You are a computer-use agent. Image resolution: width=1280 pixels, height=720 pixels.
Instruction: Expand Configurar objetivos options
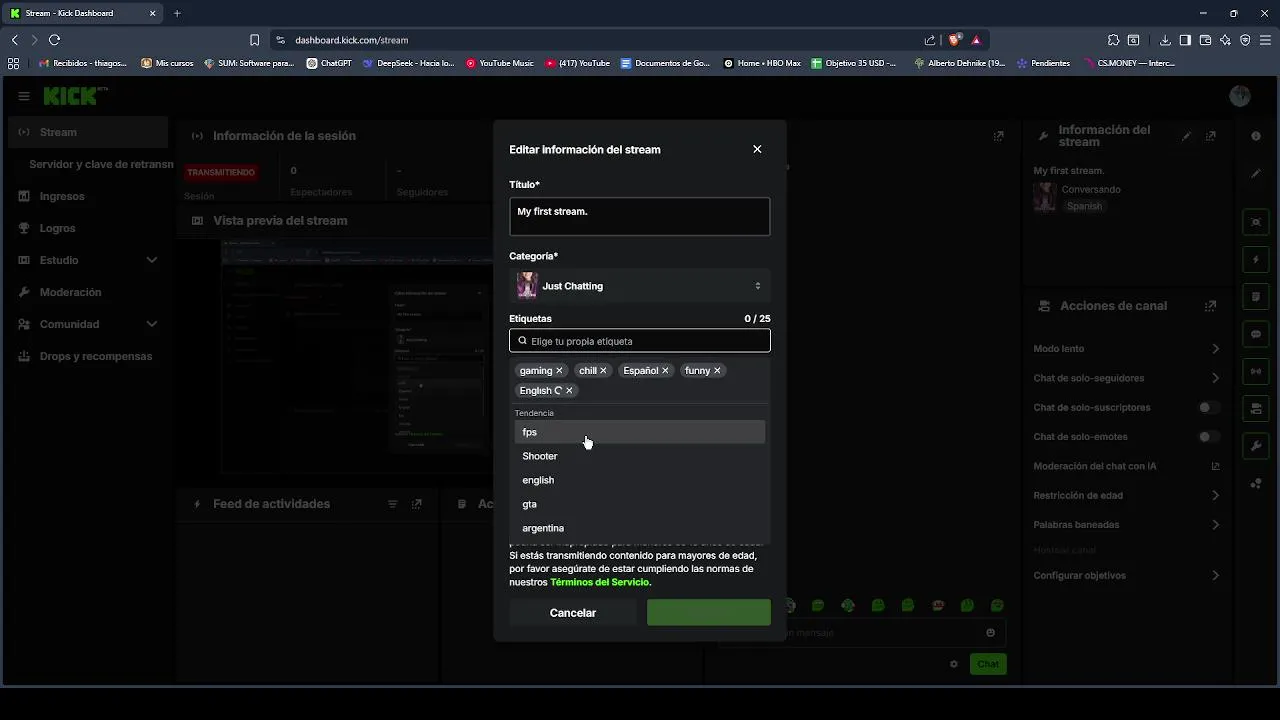[1215, 575]
